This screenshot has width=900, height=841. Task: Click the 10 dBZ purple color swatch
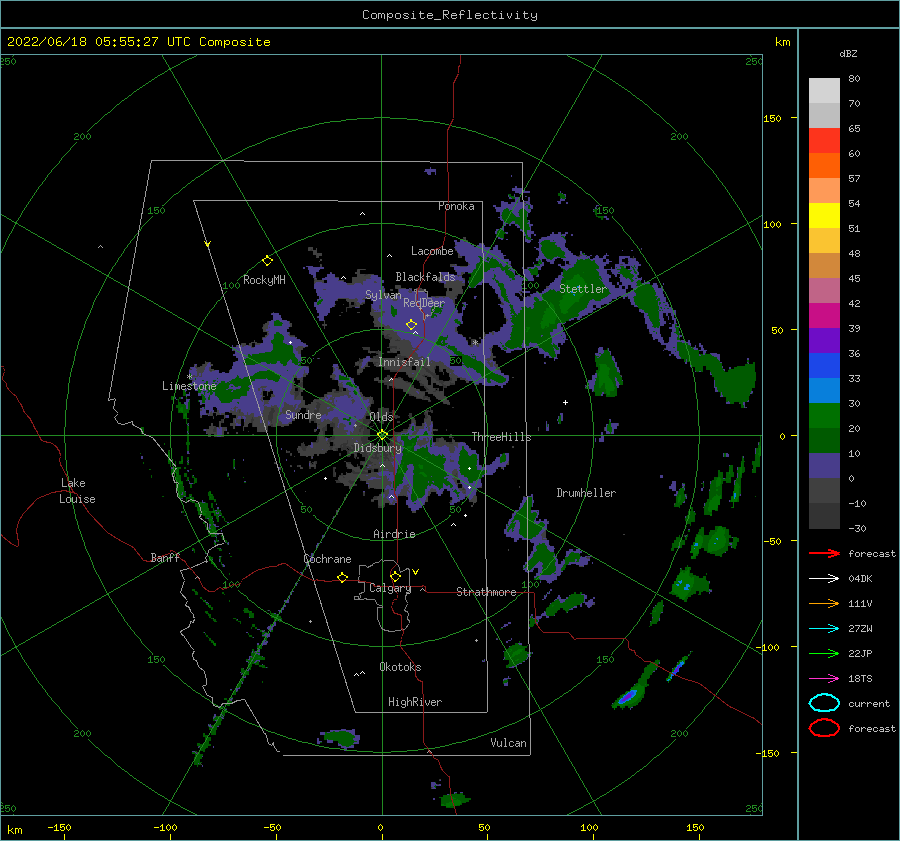click(824, 466)
